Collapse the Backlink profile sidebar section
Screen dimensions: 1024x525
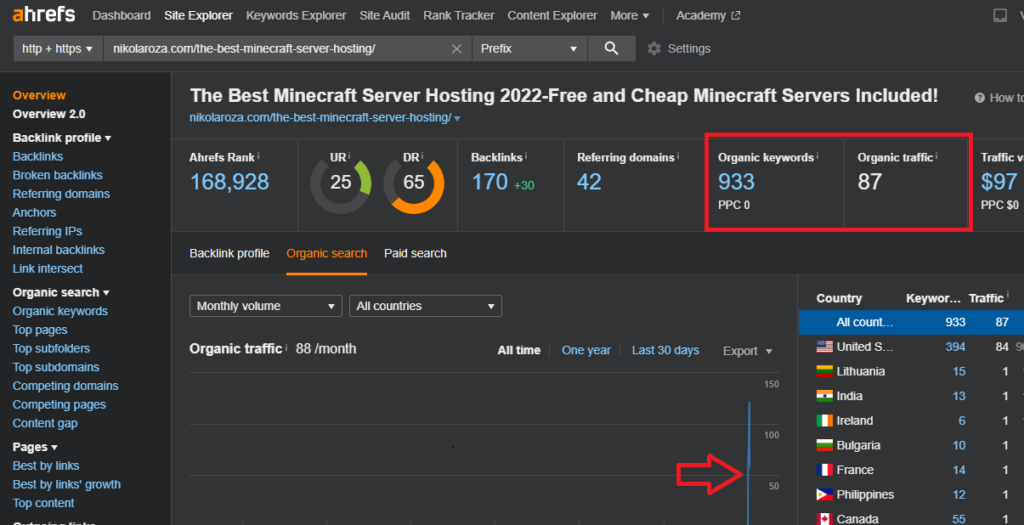(61, 138)
